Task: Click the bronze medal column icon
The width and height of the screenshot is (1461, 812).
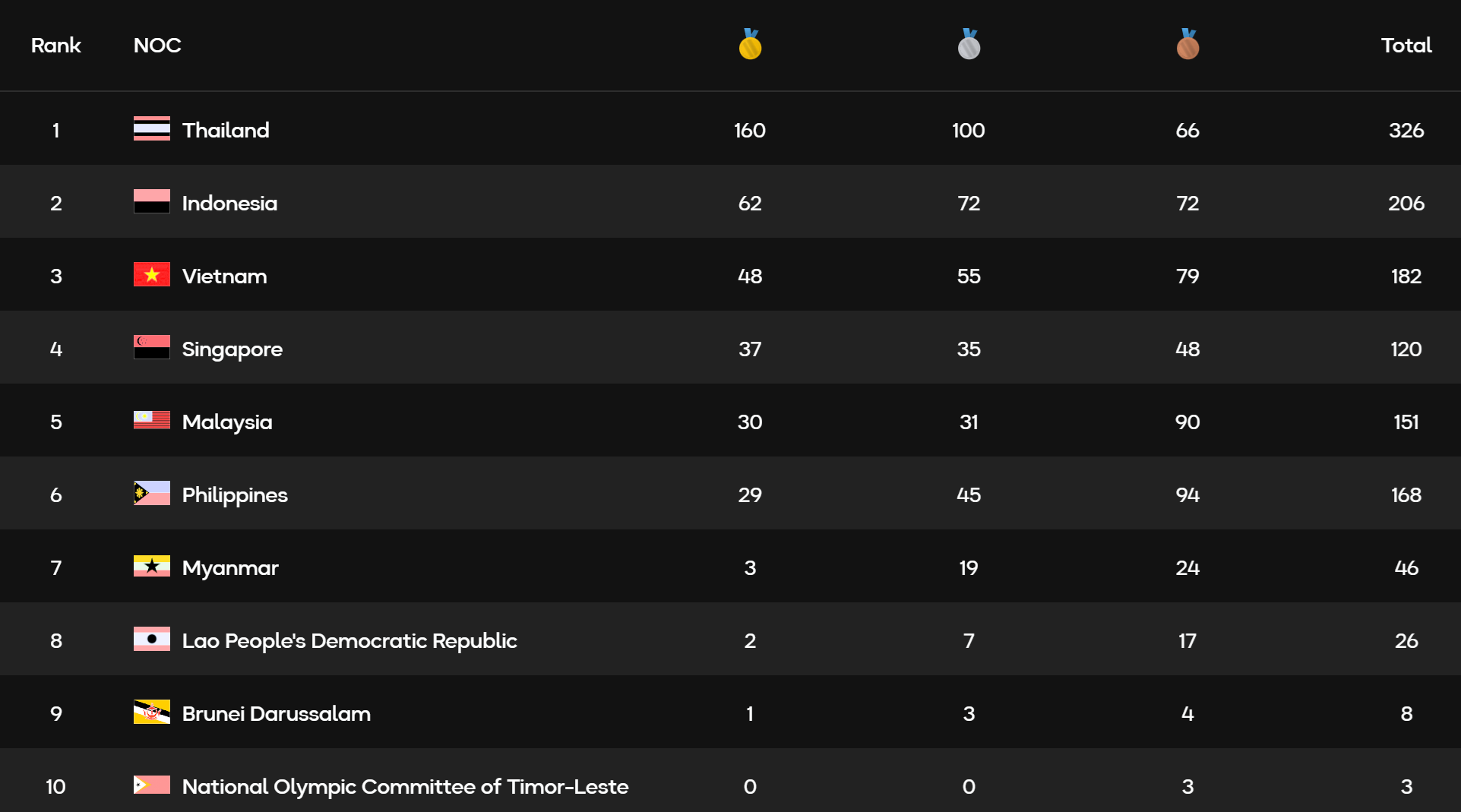Action: click(x=1187, y=45)
